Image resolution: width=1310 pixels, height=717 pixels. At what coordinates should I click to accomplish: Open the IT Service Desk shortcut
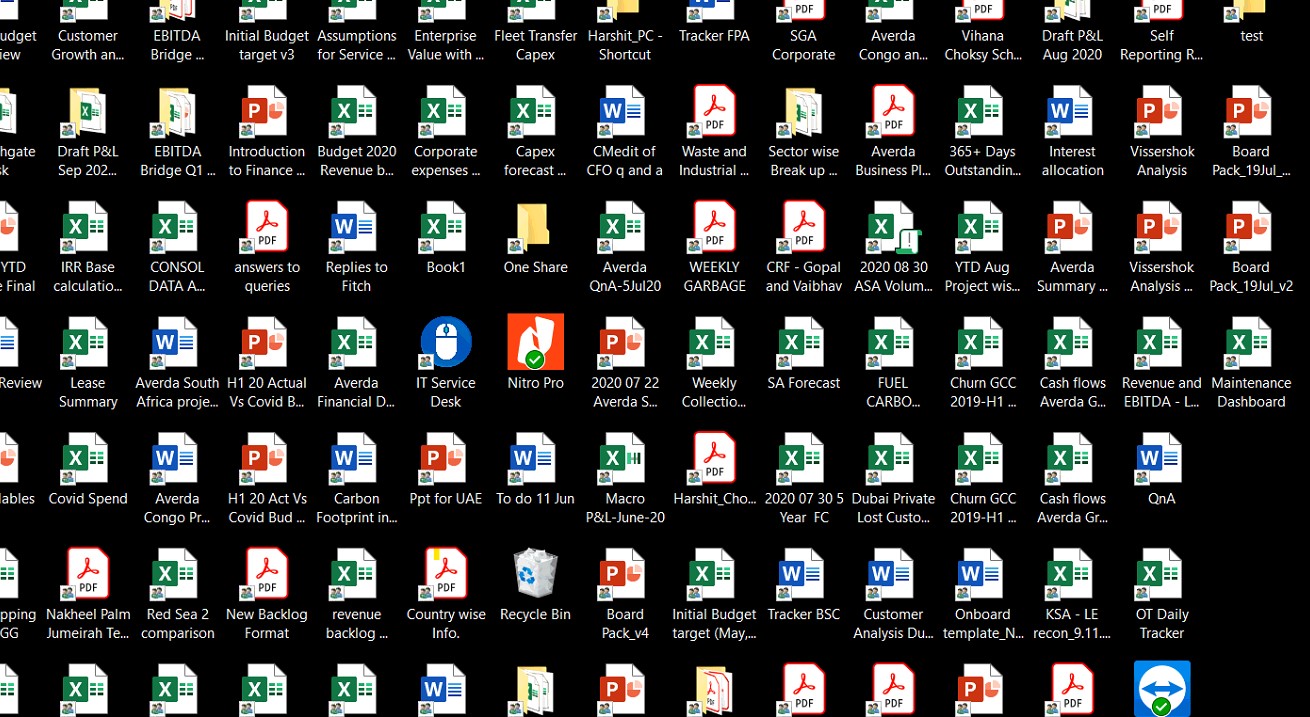click(446, 342)
